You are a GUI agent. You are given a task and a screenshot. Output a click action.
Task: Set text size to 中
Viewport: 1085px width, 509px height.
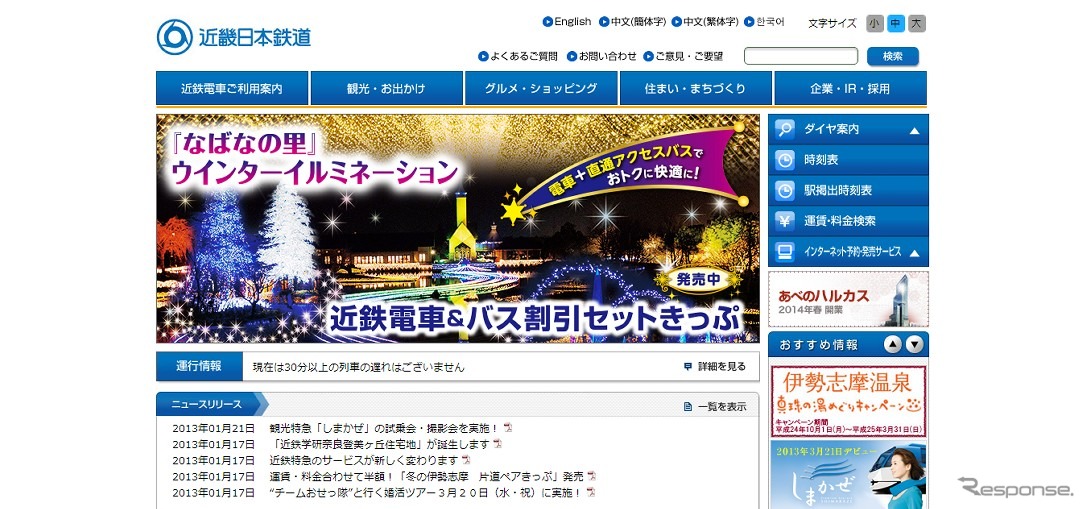pyautogui.click(x=896, y=24)
